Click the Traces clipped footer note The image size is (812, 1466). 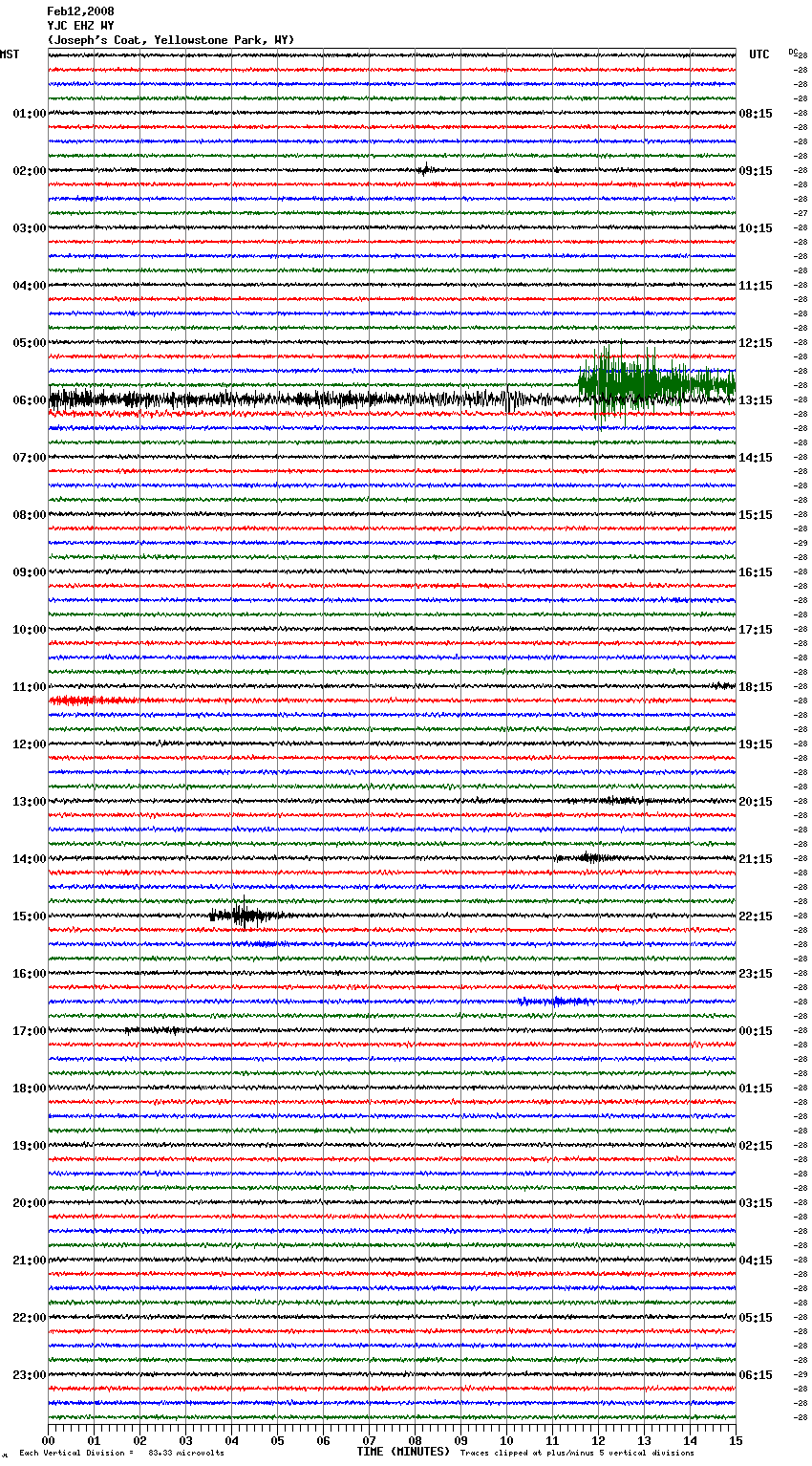tap(577, 1453)
